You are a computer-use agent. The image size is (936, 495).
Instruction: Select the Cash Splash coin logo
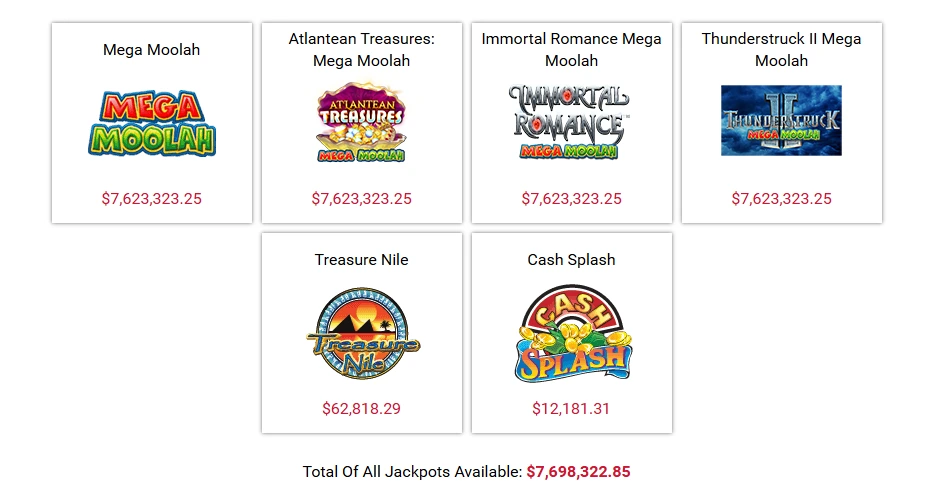point(571,333)
